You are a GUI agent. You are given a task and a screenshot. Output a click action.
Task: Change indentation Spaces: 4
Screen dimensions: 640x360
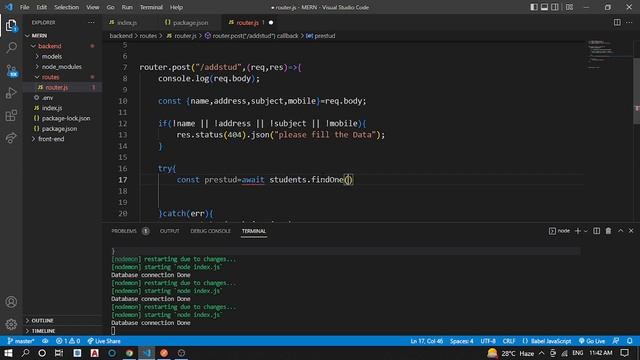(462, 341)
